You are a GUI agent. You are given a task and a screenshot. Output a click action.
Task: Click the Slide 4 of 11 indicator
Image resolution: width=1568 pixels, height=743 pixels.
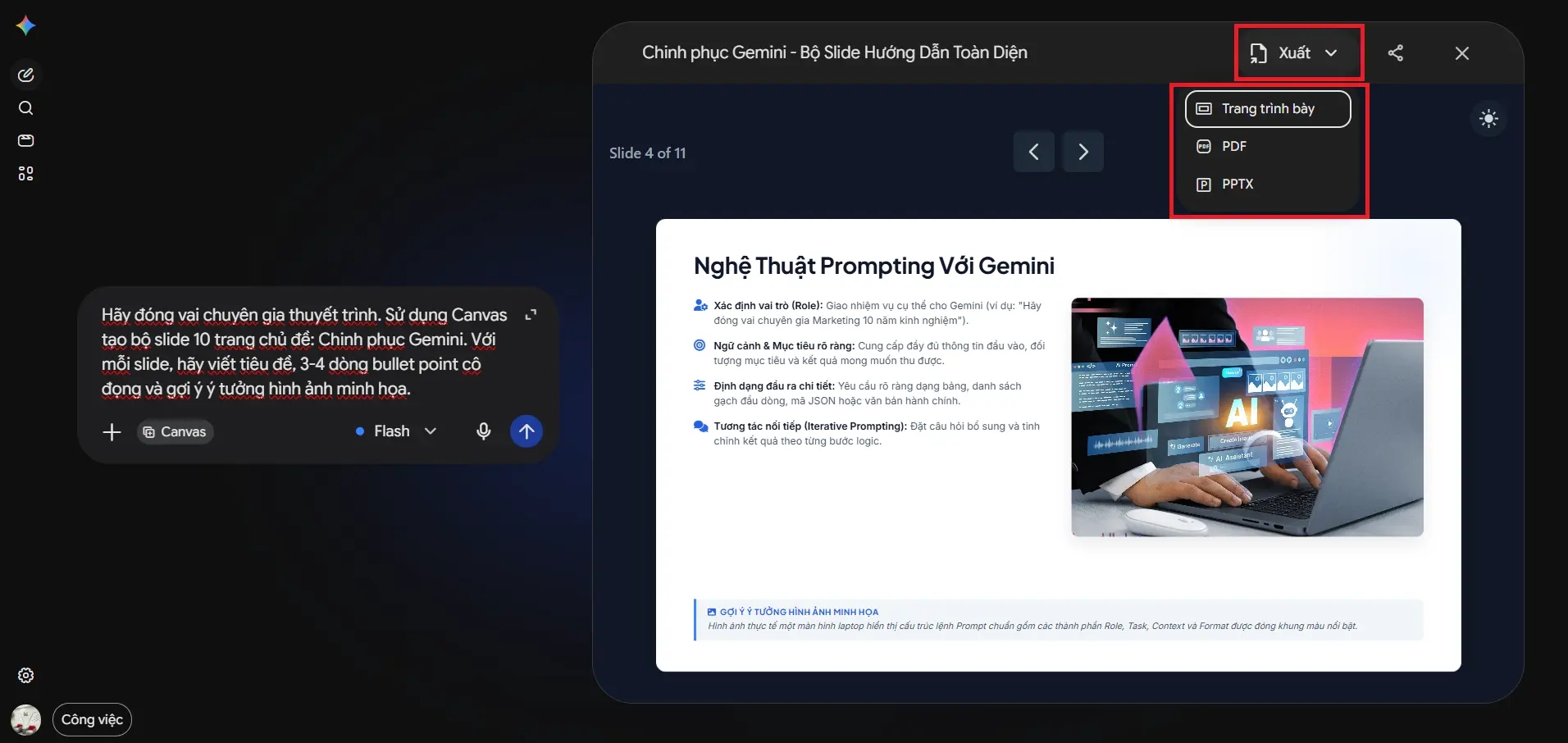coord(647,153)
